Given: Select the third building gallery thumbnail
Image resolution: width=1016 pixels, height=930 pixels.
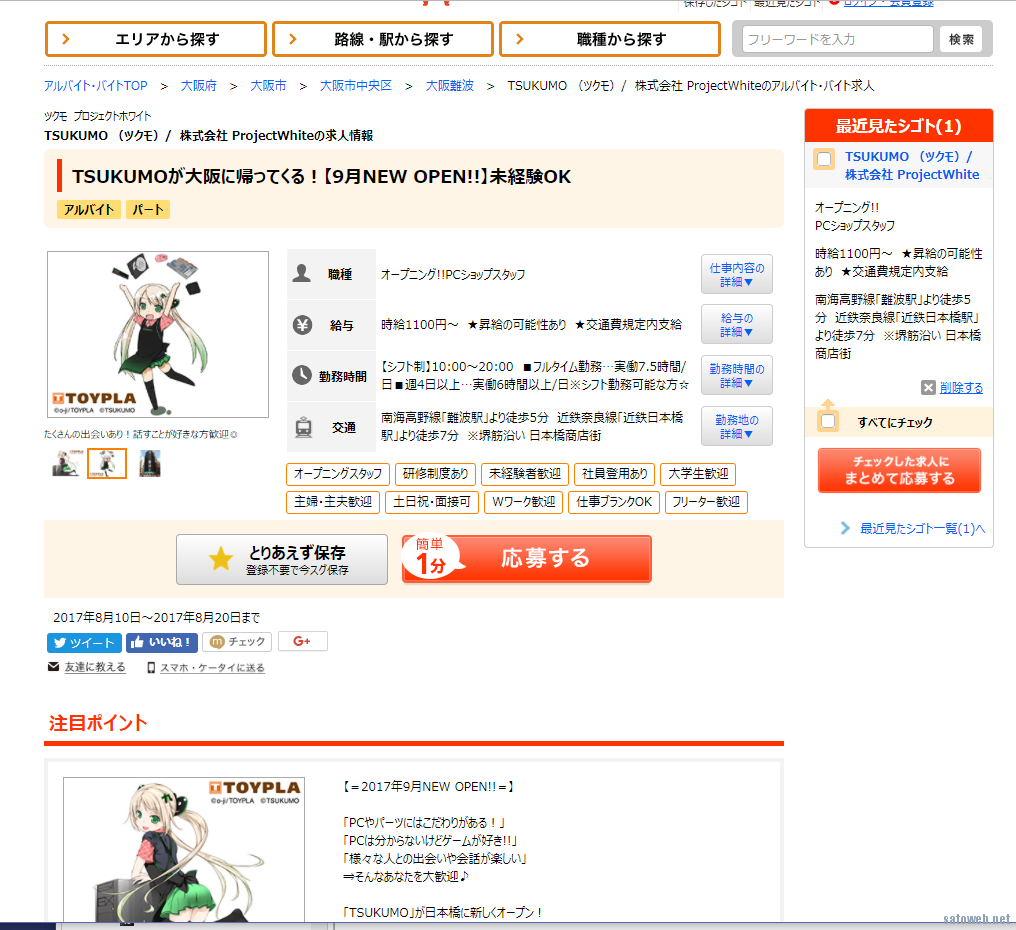Looking at the screenshot, I should pos(150,463).
